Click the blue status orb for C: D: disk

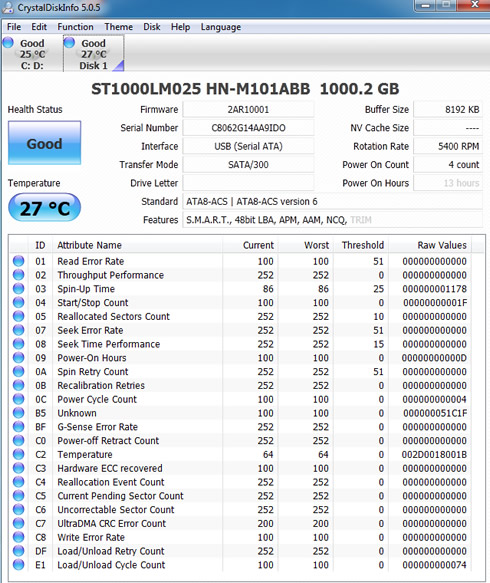tap(9, 43)
